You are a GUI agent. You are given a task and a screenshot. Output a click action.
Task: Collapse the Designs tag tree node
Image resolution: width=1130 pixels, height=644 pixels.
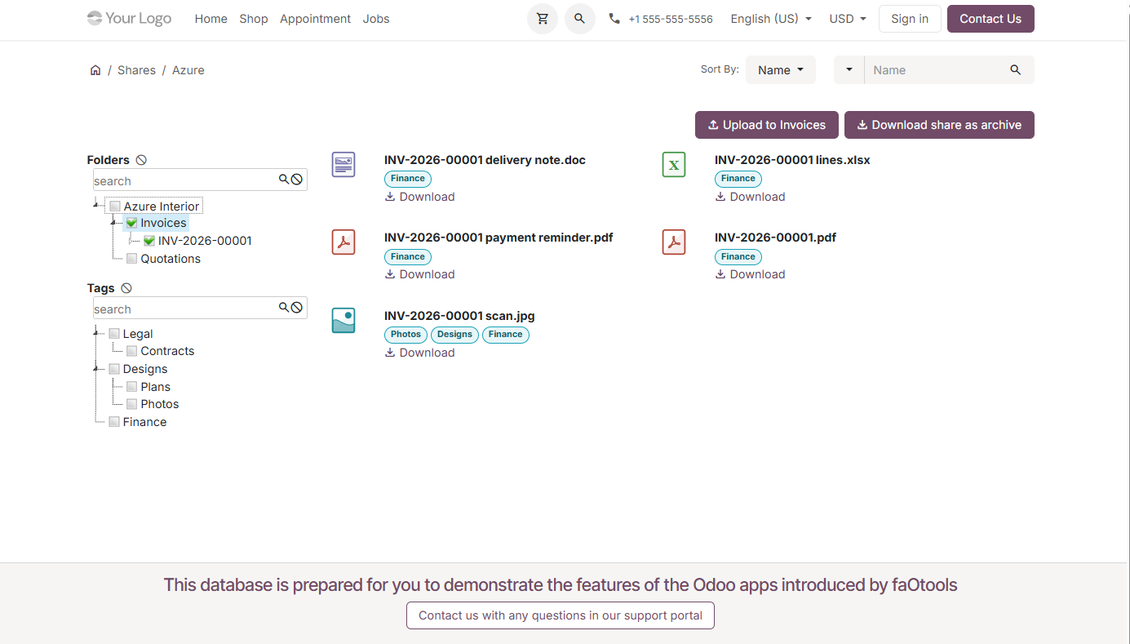[97, 368]
